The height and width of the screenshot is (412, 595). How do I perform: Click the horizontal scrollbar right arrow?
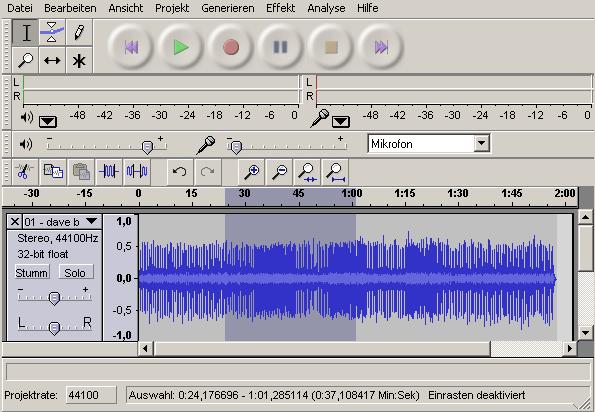coord(570,348)
